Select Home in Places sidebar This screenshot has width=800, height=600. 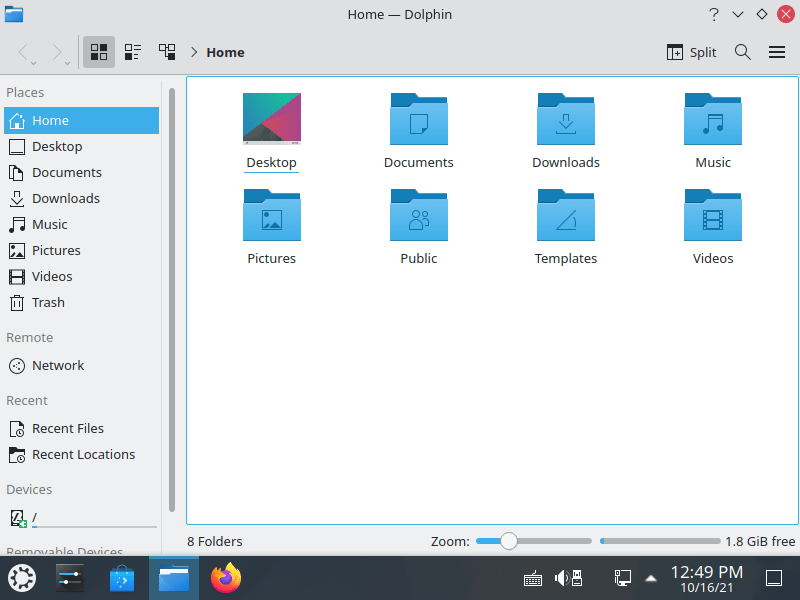pos(82,120)
